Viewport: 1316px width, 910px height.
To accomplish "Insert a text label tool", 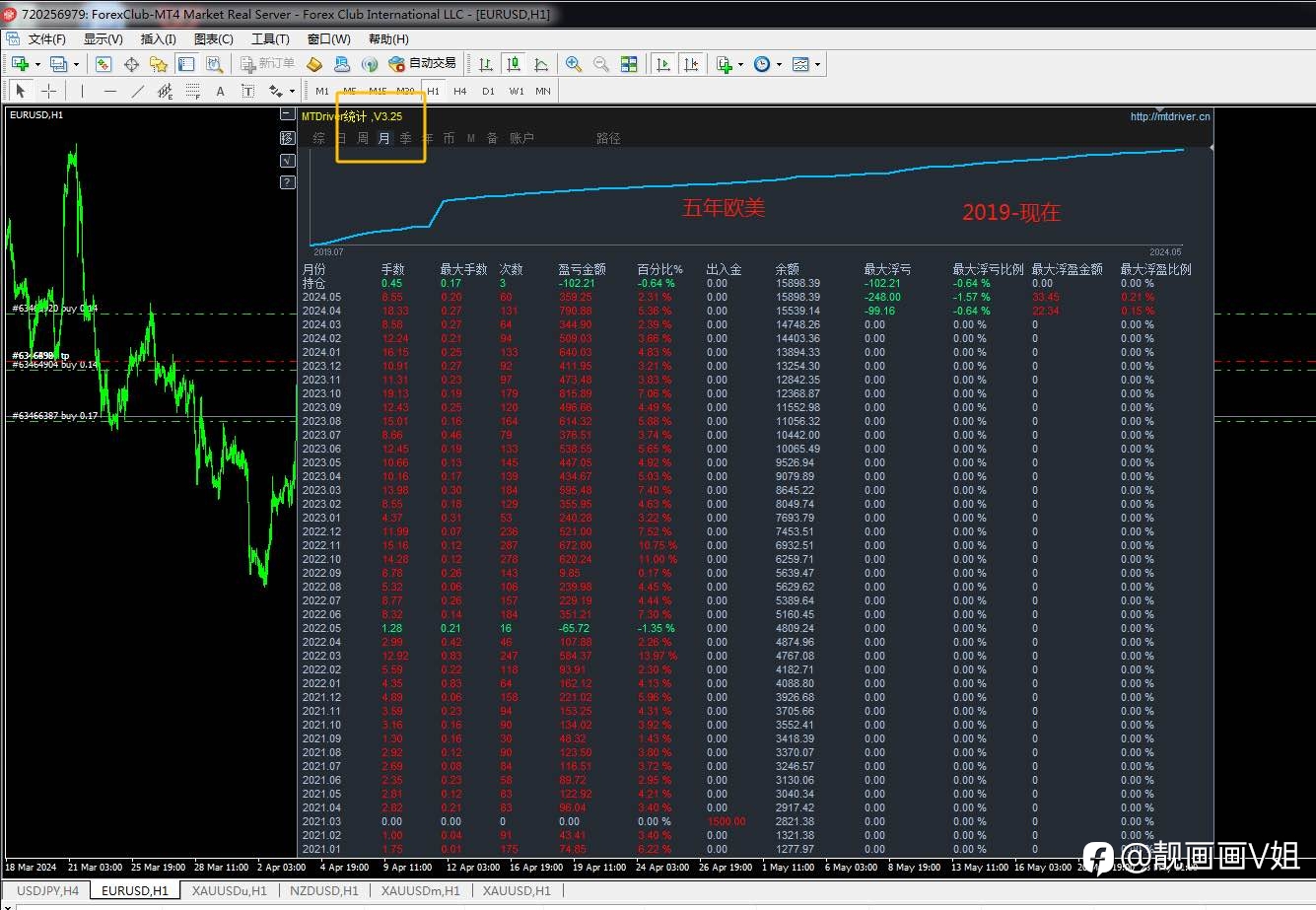I will click(247, 91).
